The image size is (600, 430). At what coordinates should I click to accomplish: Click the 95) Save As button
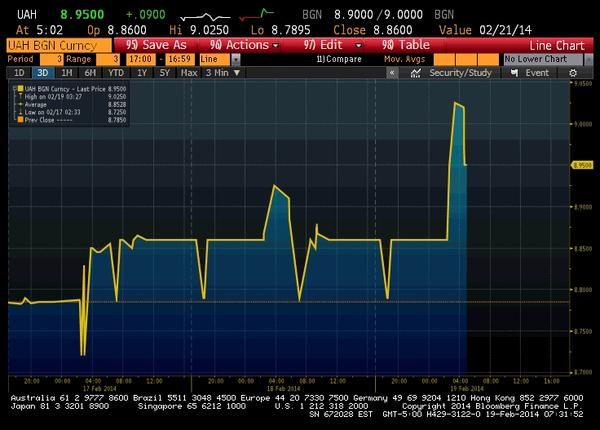pyautogui.click(x=156, y=45)
